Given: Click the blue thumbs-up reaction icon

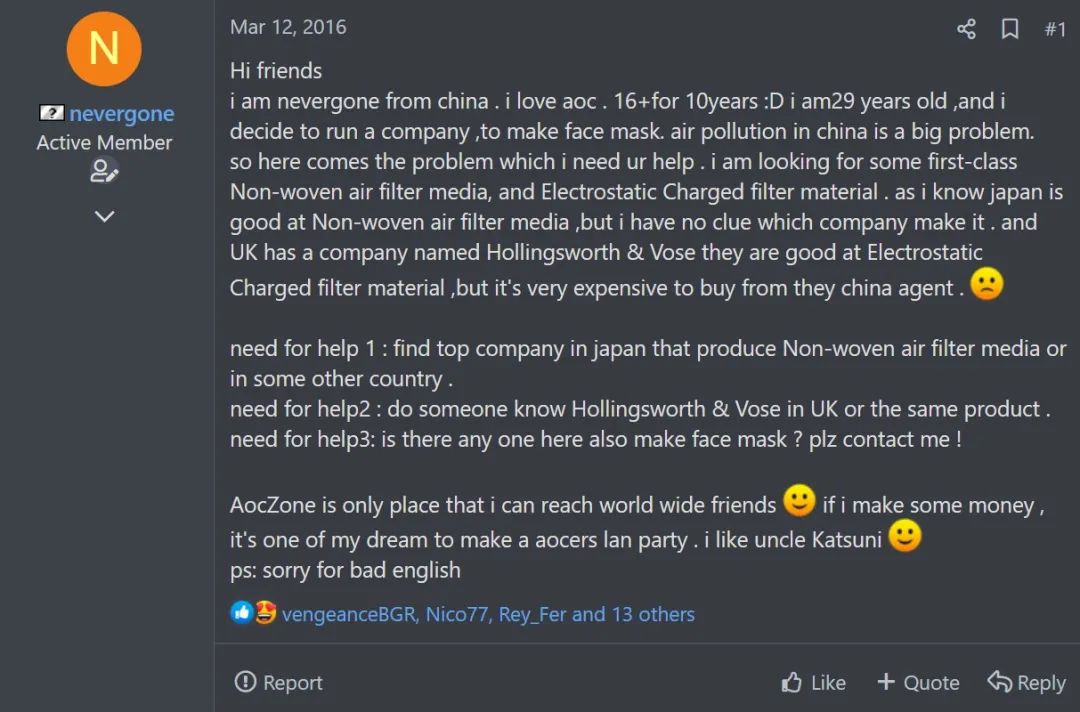Looking at the screenshot, I should [x=241, y=613].
